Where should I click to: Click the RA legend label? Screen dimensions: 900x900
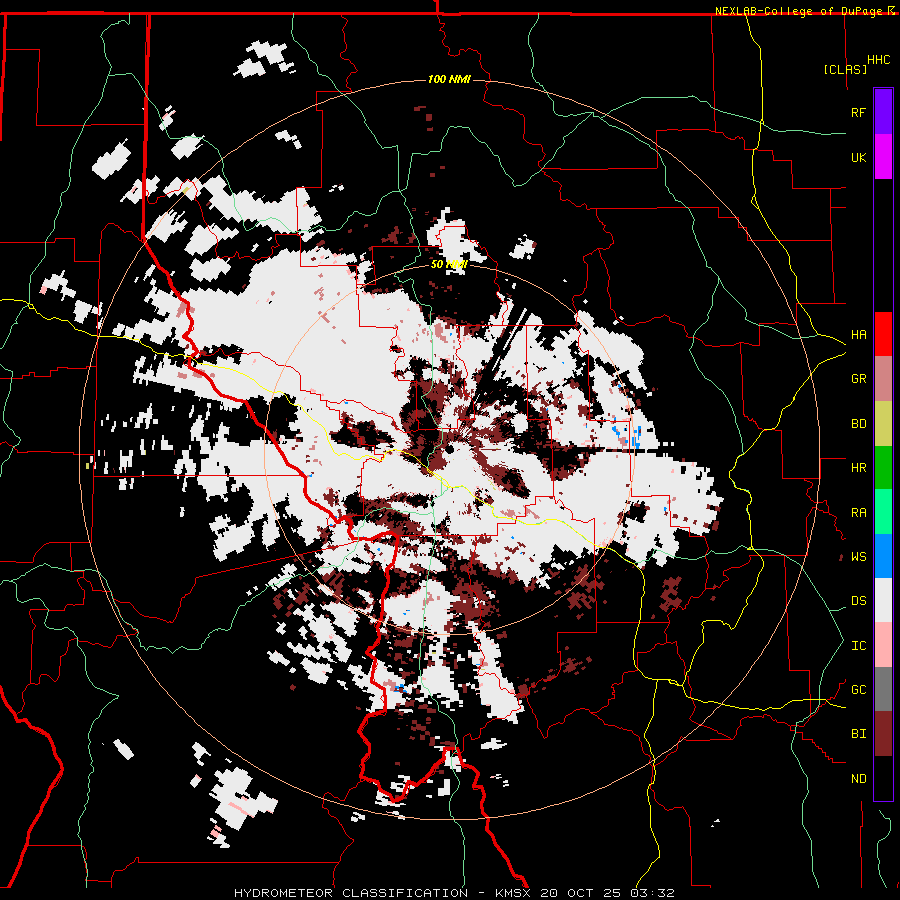(x=858, y=513)
